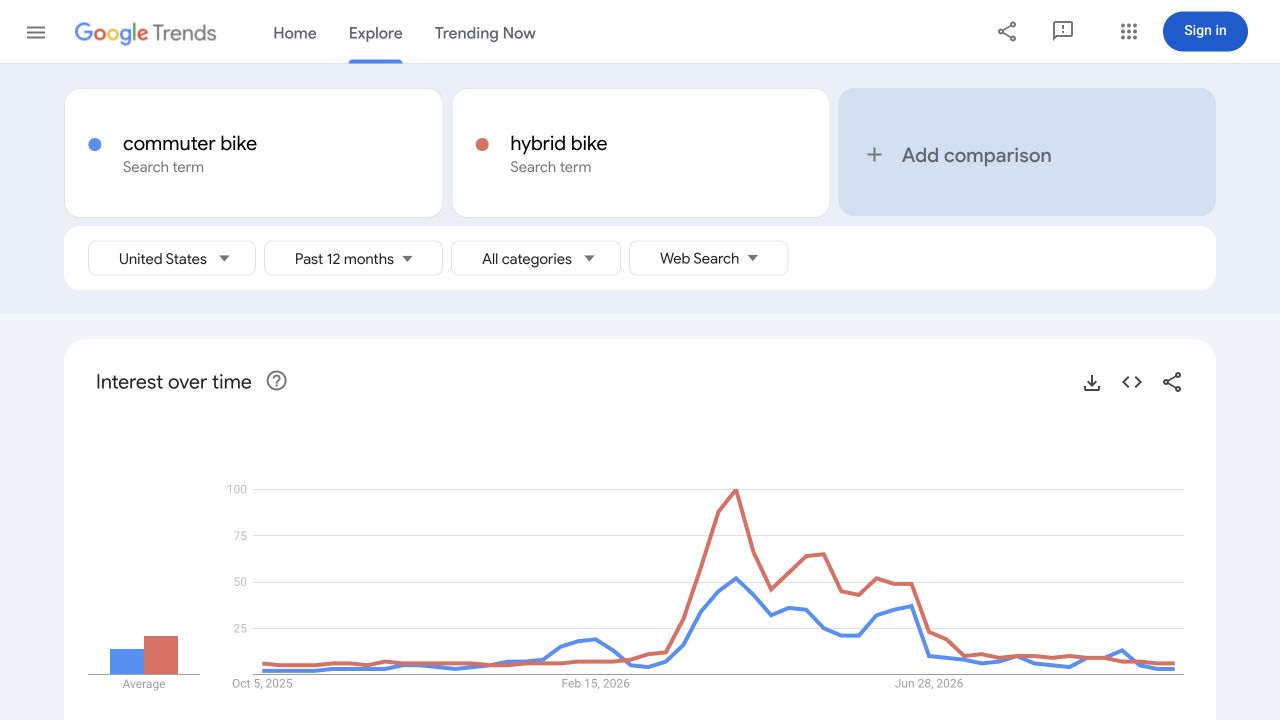Open the United States region dropdown
This screenshot has width=1280, height=720.
(172, 258)
